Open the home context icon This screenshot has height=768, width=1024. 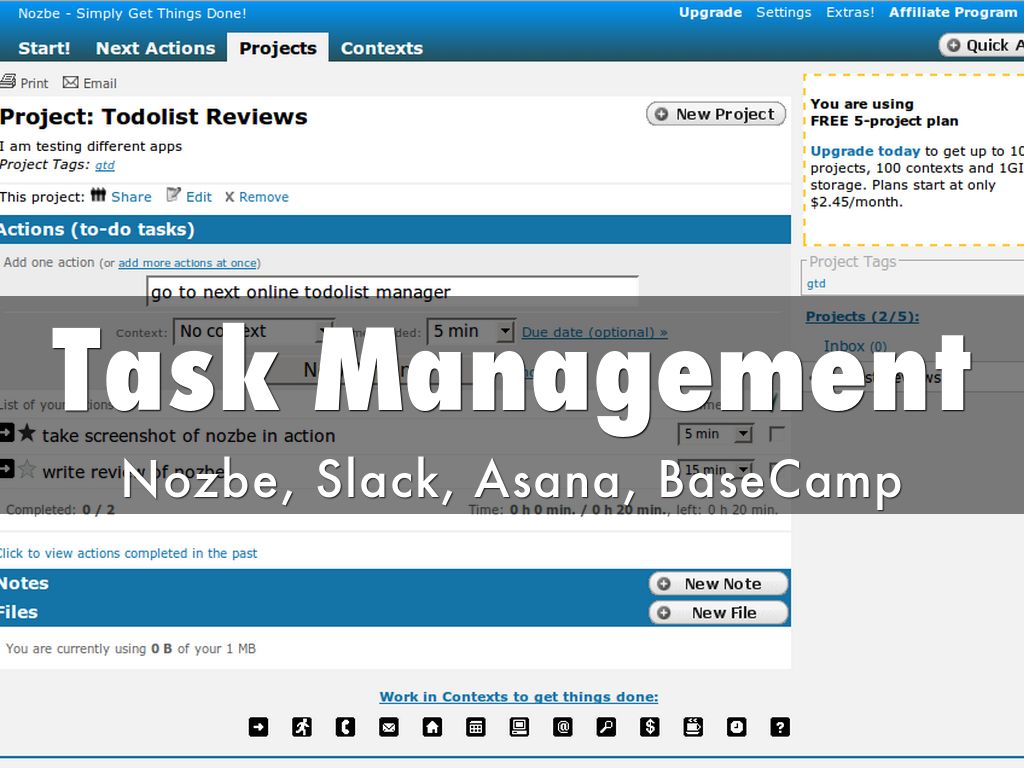point(432,728)
